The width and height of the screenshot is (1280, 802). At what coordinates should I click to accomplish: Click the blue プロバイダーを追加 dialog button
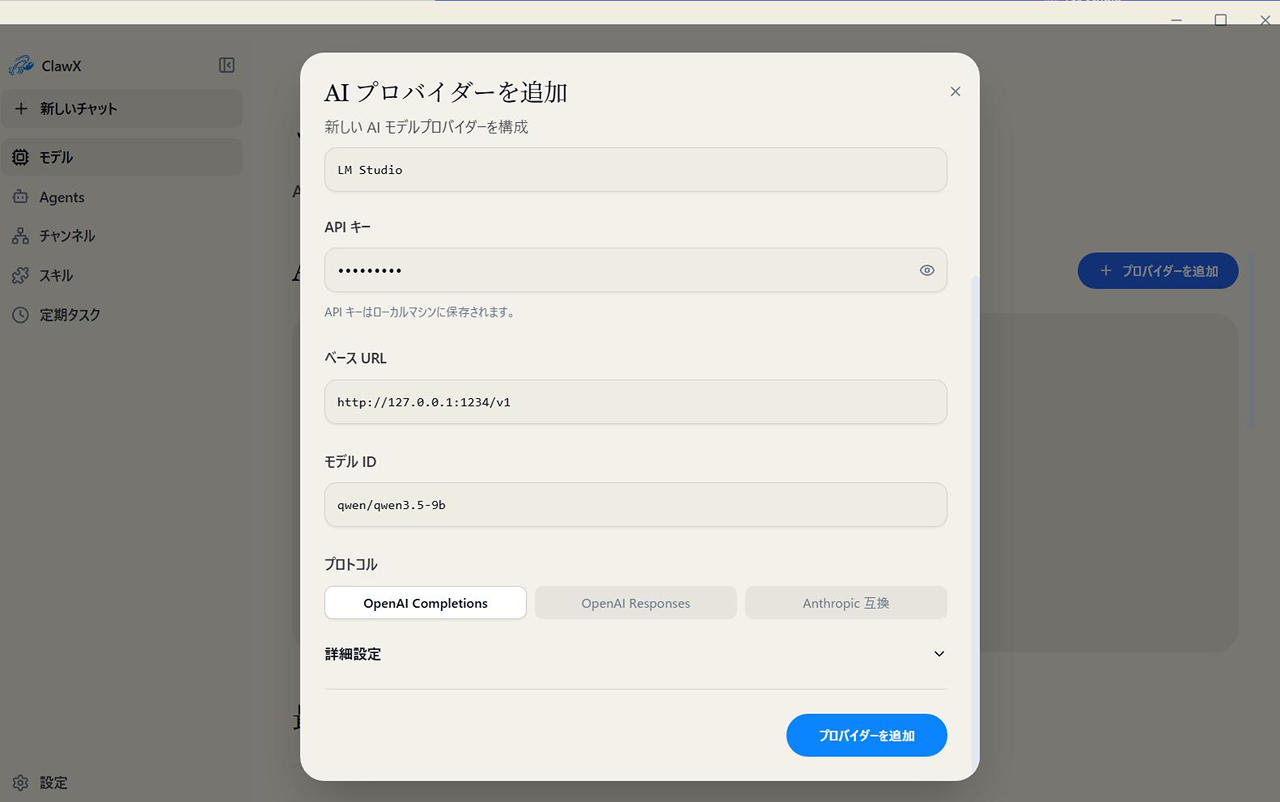(867, 735)
